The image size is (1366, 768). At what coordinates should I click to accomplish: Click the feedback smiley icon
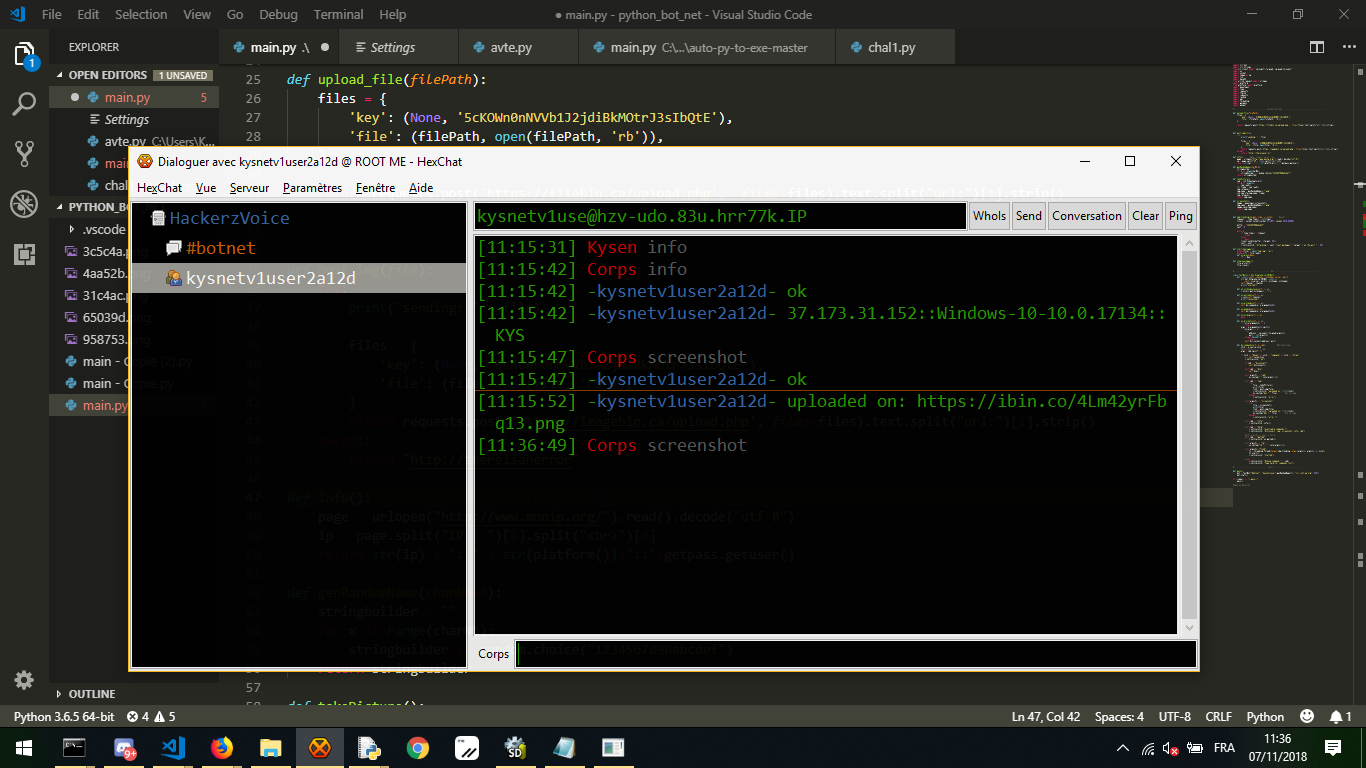(x=1306, y=717)
